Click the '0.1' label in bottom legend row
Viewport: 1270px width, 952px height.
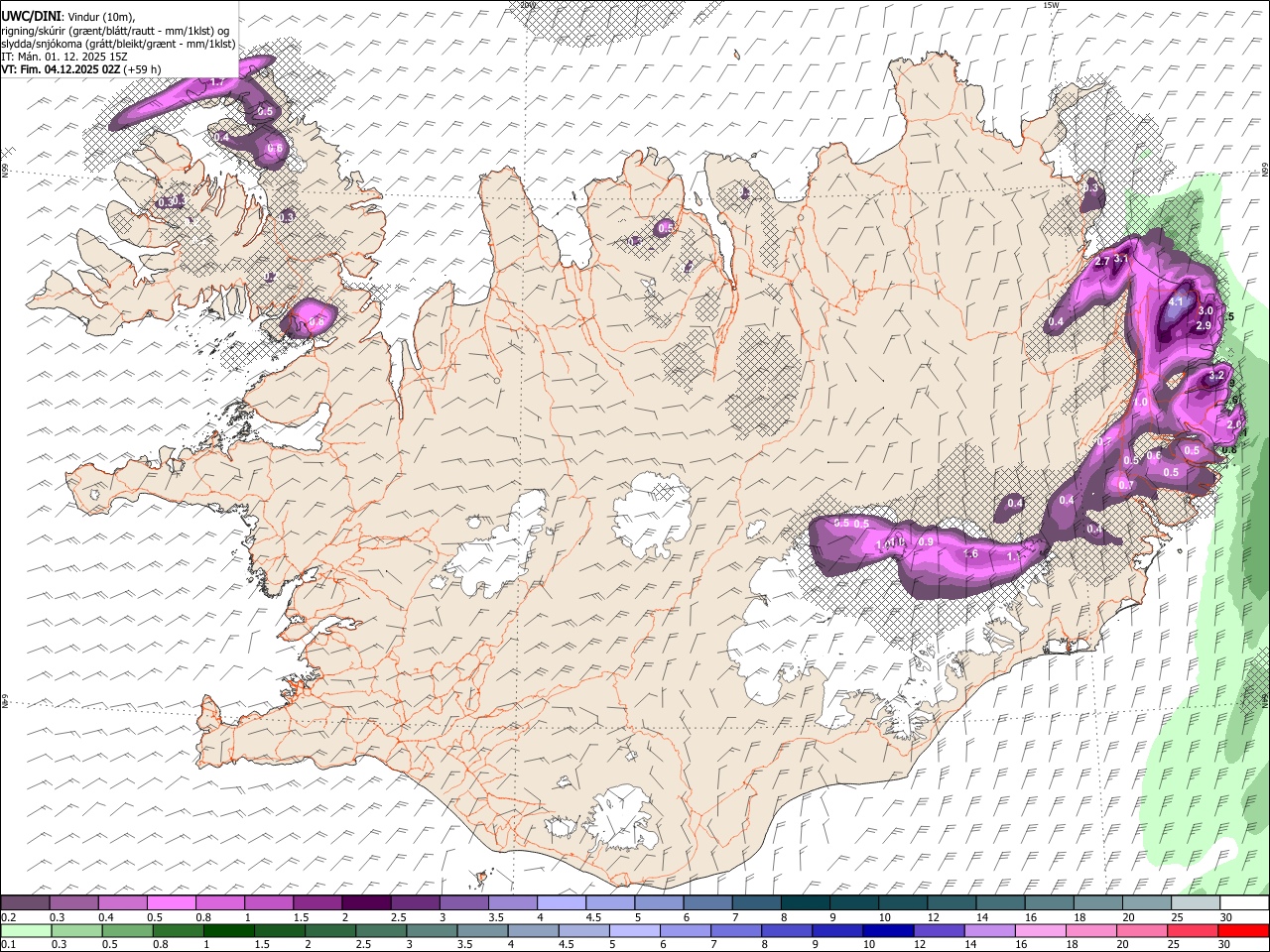(7, 945)
